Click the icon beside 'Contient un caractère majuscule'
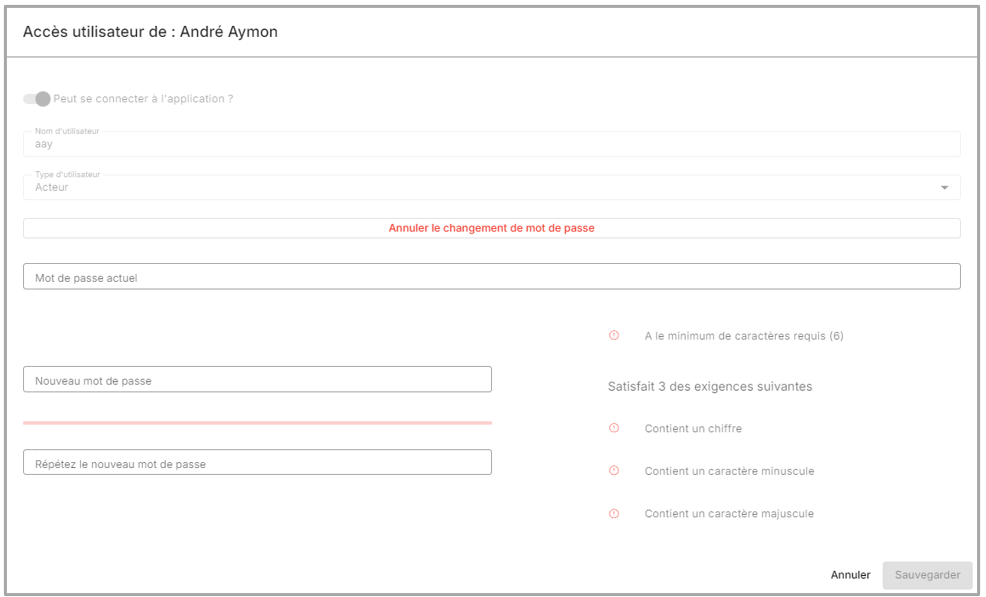This screenshot has width=986, height=597. (x=614, y=514)
